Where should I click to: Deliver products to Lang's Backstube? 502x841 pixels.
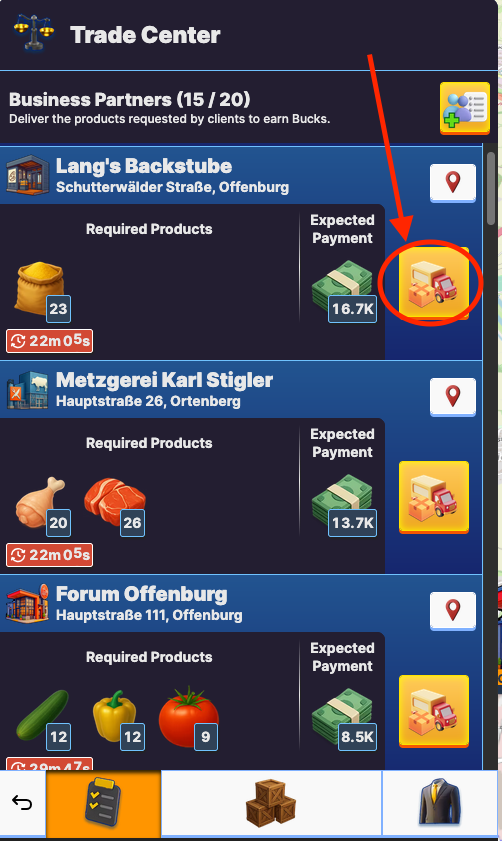tap(434, 284)
